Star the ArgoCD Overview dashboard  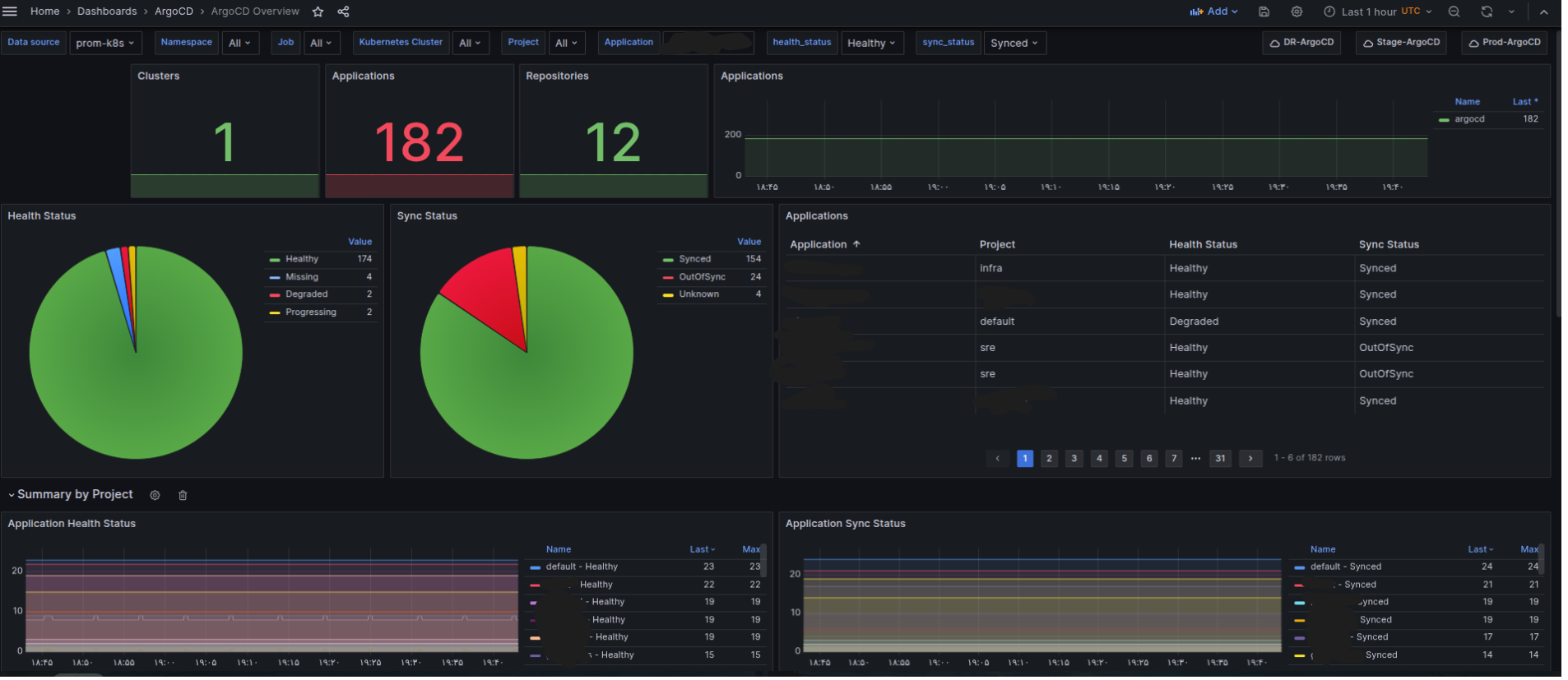[x=318, y=12]
